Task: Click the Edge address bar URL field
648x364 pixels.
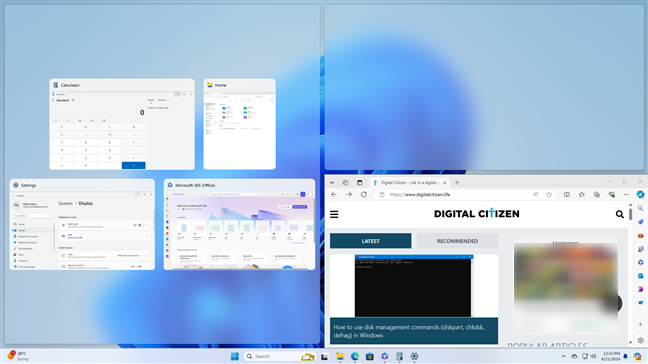Action: tap(455, 195)
